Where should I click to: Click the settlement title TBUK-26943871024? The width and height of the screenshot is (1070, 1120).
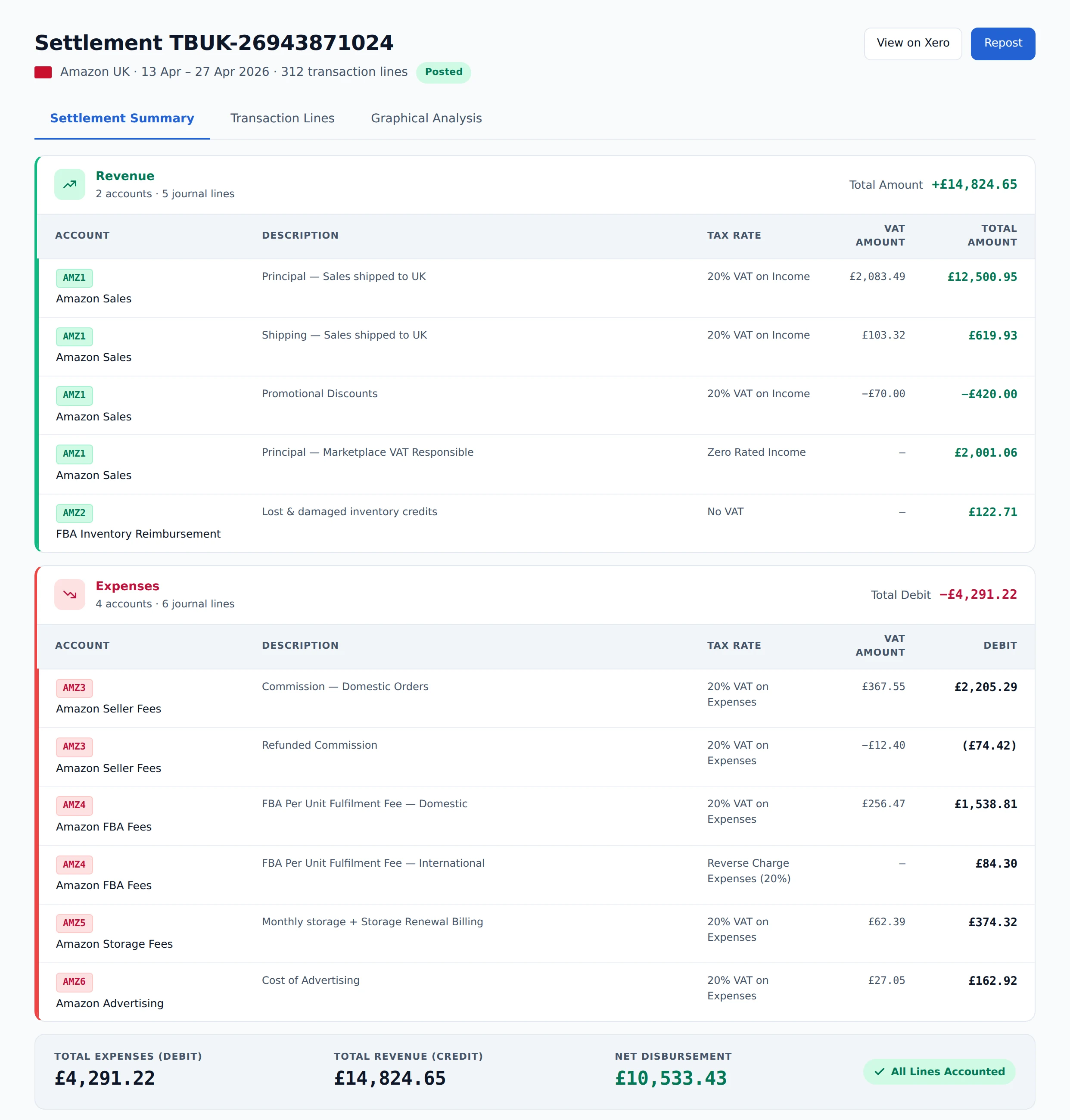(214, 44)
